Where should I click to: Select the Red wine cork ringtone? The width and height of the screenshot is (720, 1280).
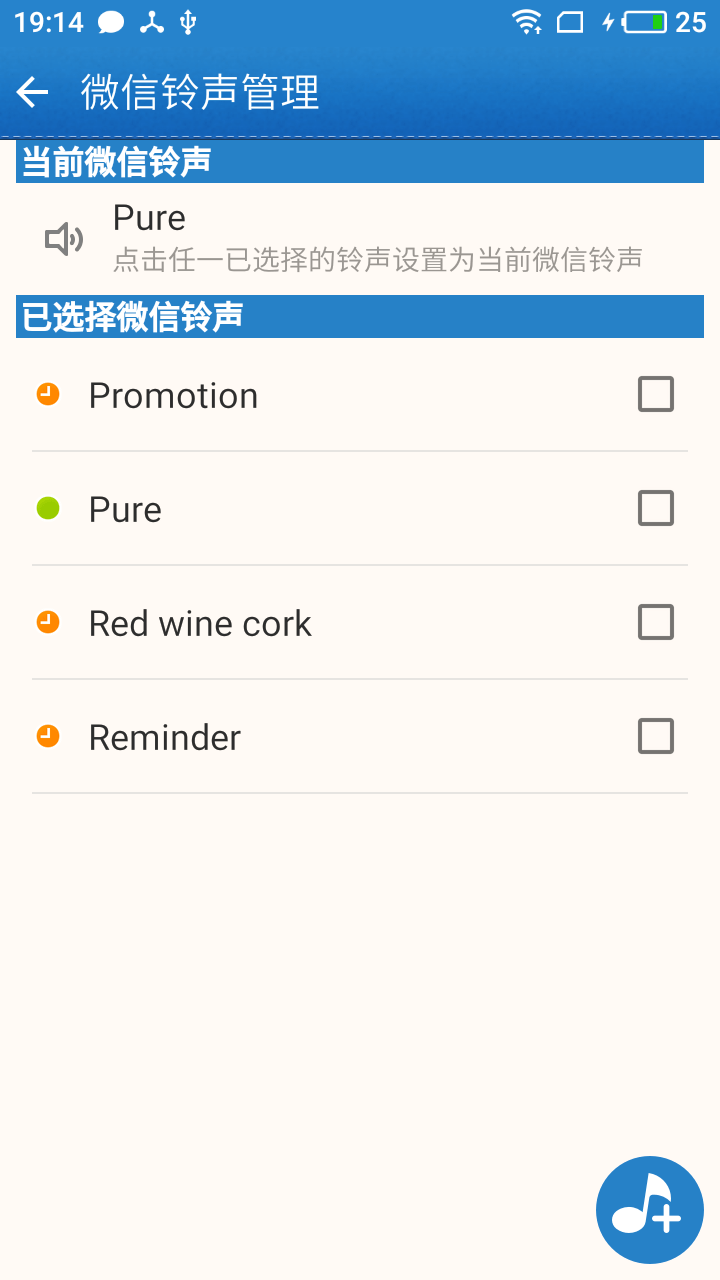point(360,622)
